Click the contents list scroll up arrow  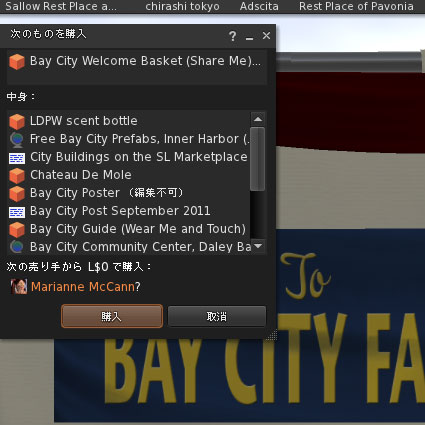point(258,119)
